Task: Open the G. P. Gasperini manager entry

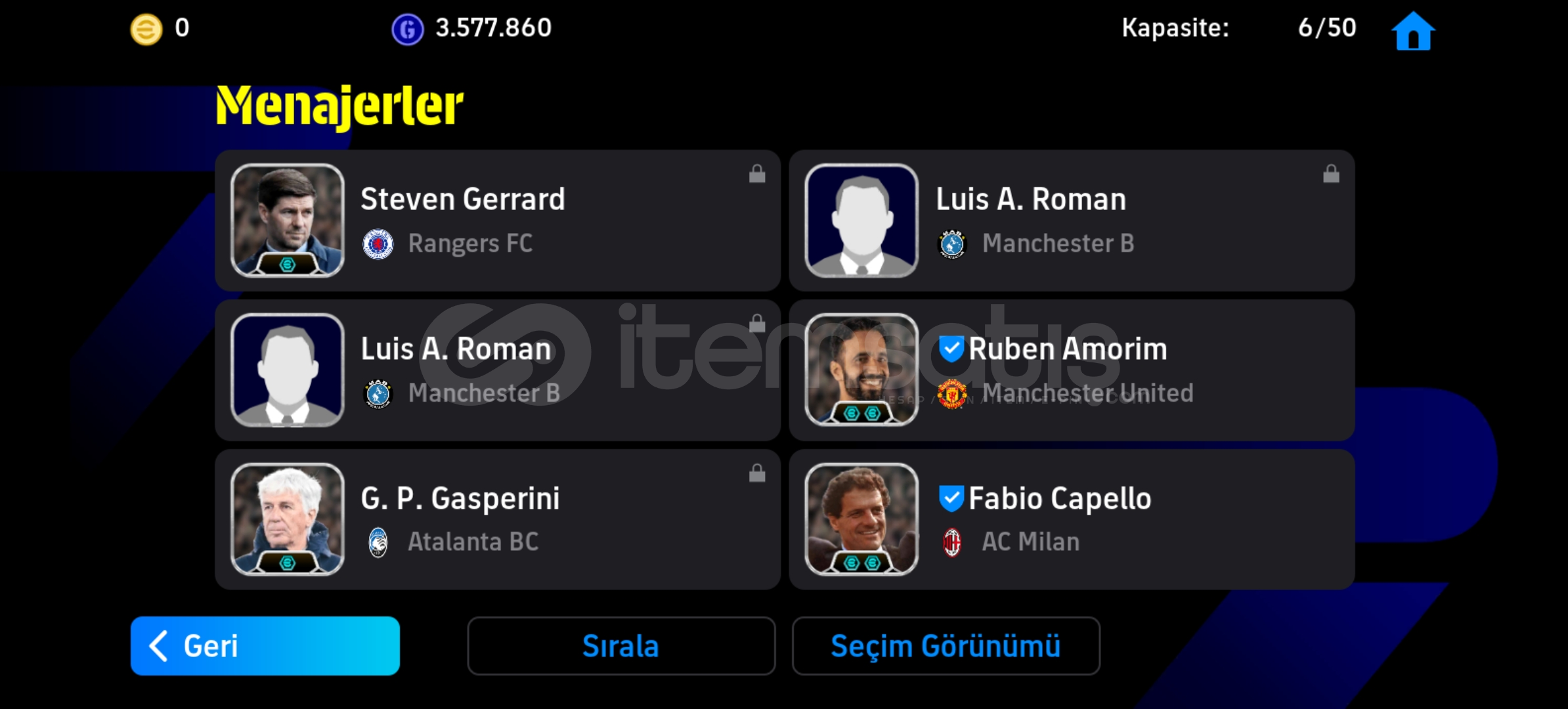Action: pos(498,519)
